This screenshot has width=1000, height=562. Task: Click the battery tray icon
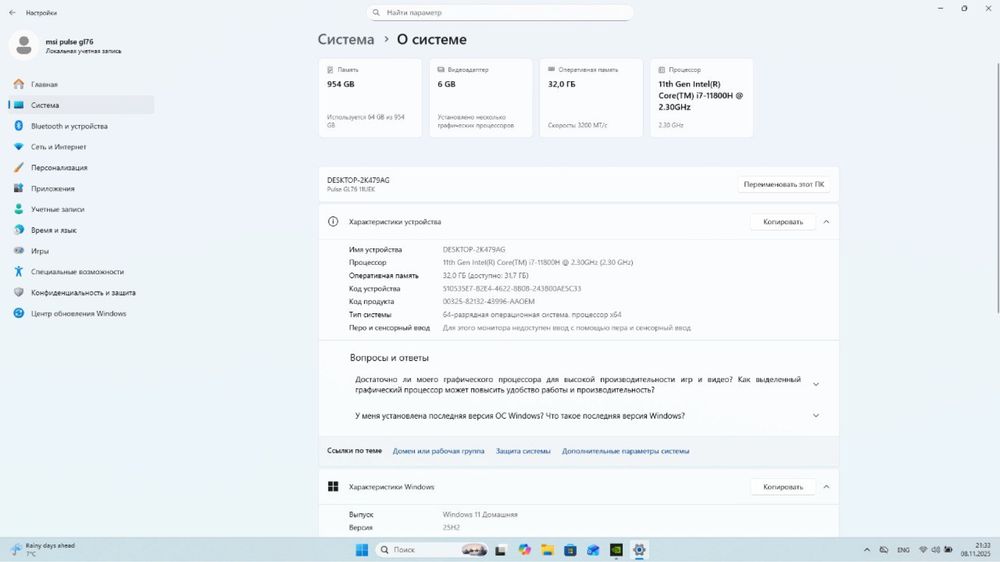[x=948, y=550]
